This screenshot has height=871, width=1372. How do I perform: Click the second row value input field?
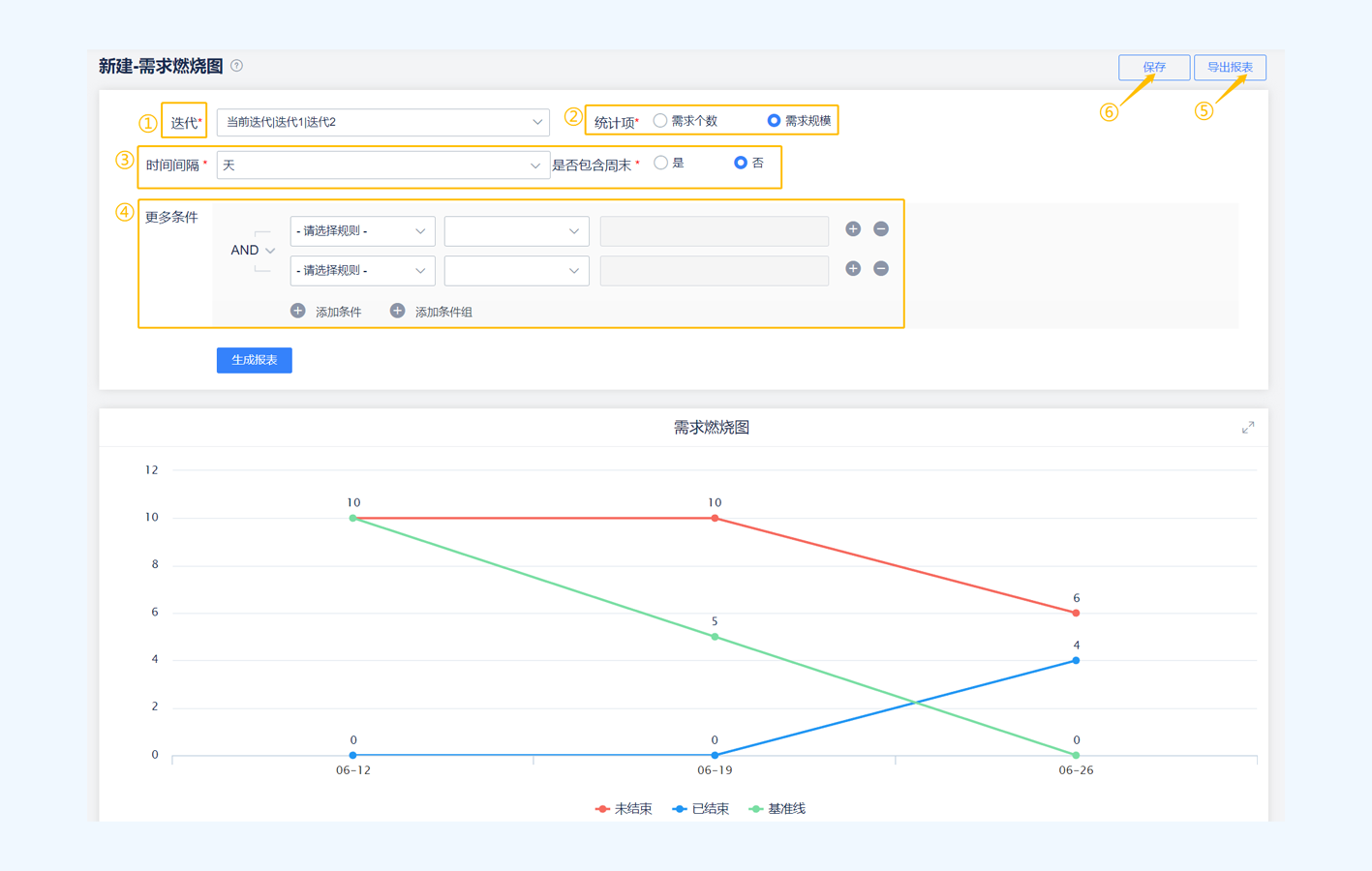coord(715,271)
